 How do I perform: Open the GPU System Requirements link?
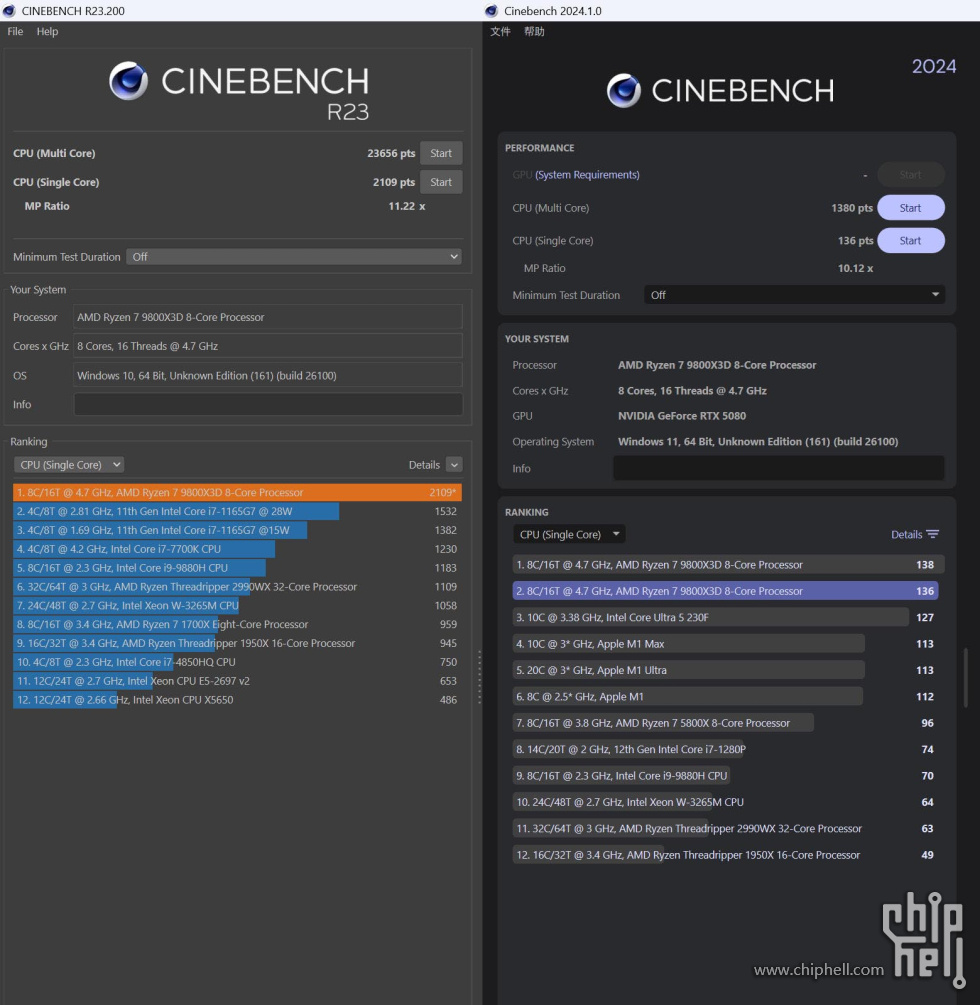coord(587,175)
